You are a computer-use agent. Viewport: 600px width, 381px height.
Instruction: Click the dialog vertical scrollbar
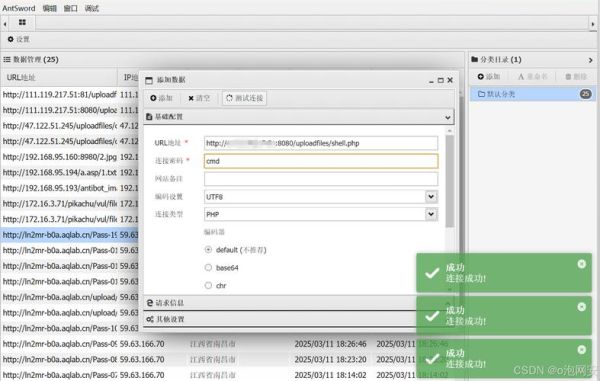(x=450, y=181)
